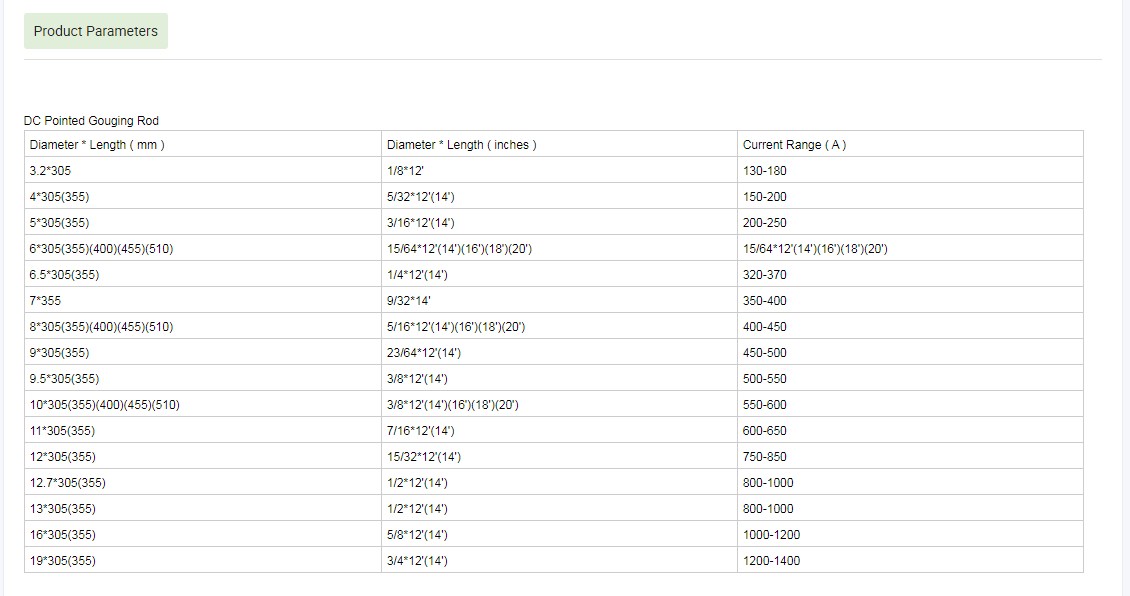Select the 23/64*12'(14') inches cell
This screenshot has width=1130, height=596.
424,353
